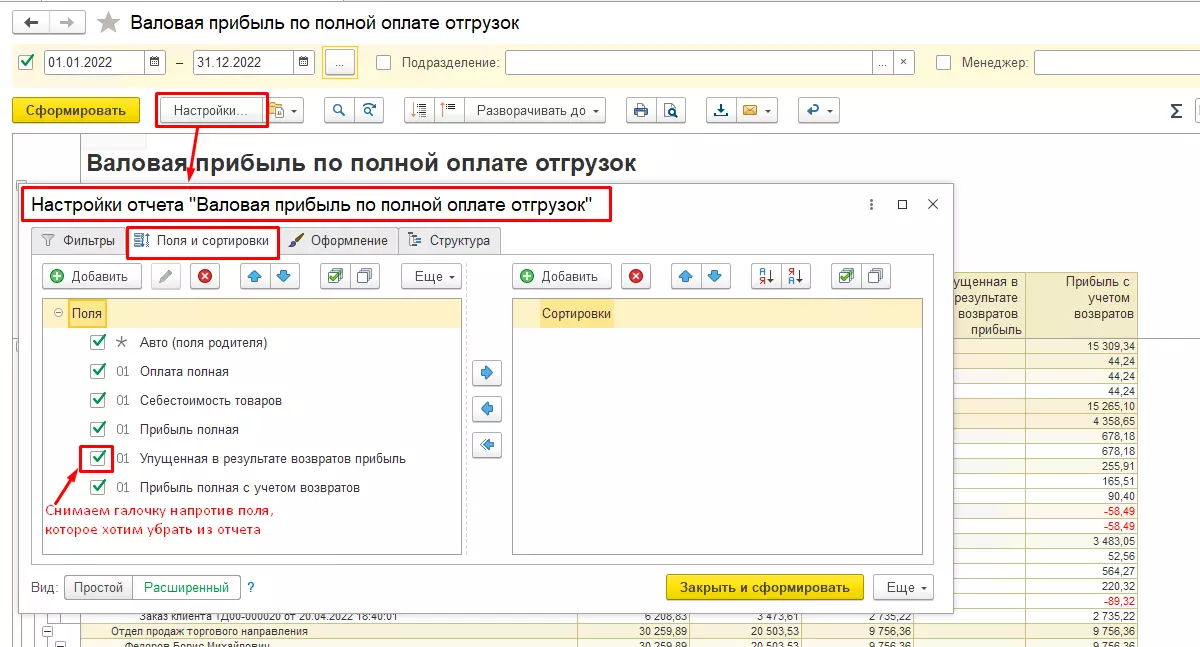Image resolution: width=1200 pixels, height=647 pixels.
Task: Check all sortings icon in Сортировки panel
Action: [847, 277]
